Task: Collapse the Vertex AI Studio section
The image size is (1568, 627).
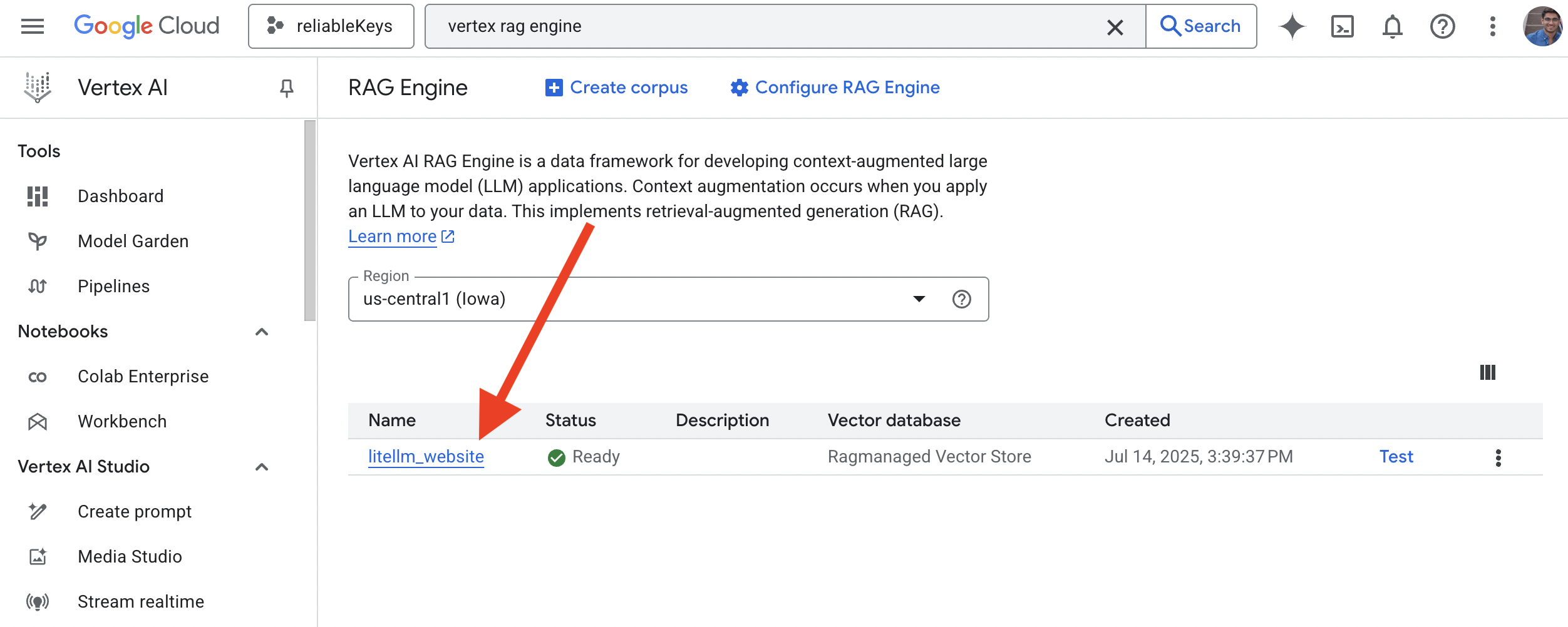Action: point(262,467)
